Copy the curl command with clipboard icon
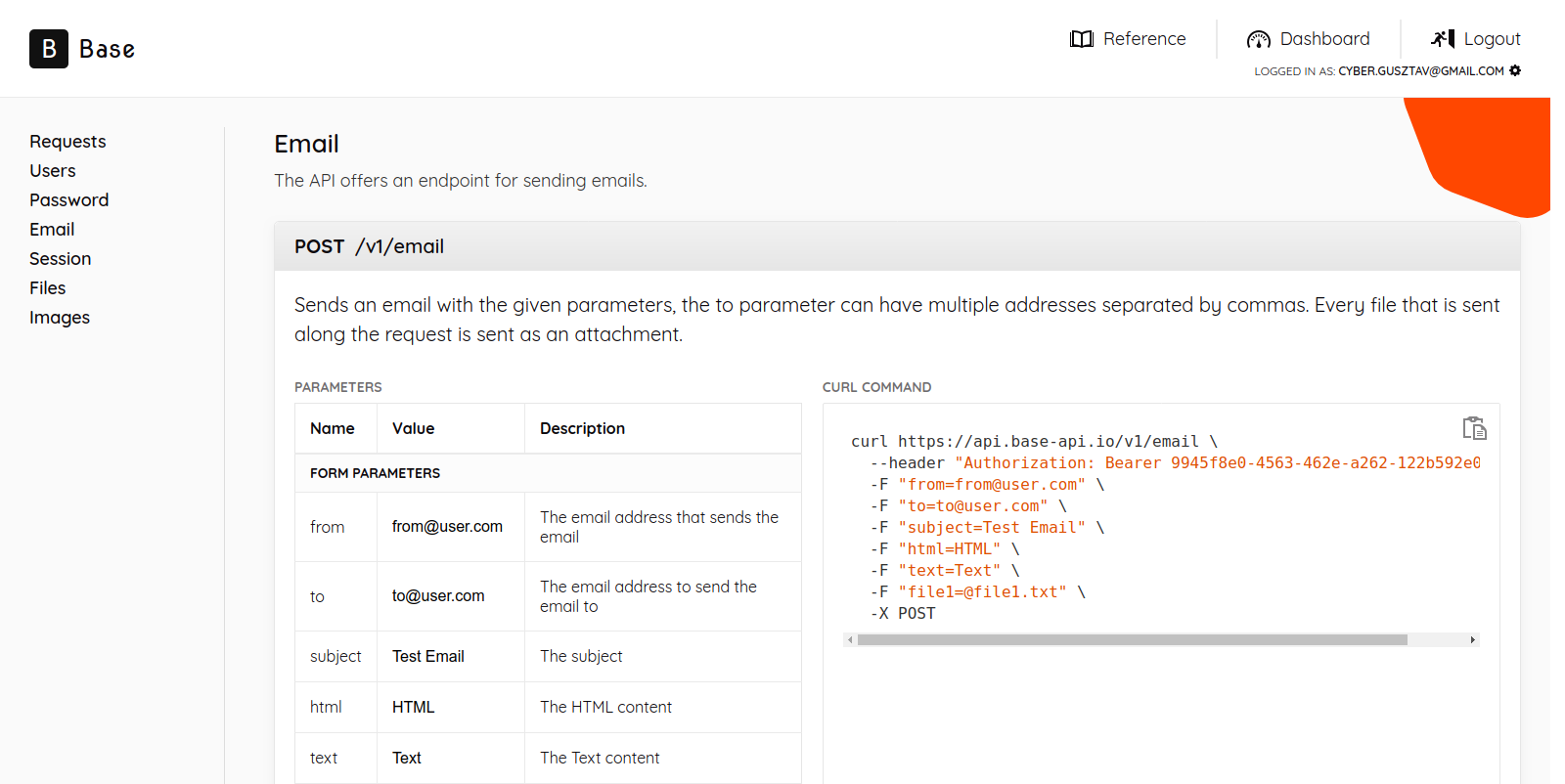Image resolution: width=1565 pixels, height=784 pixels. tap(1474, 428)
